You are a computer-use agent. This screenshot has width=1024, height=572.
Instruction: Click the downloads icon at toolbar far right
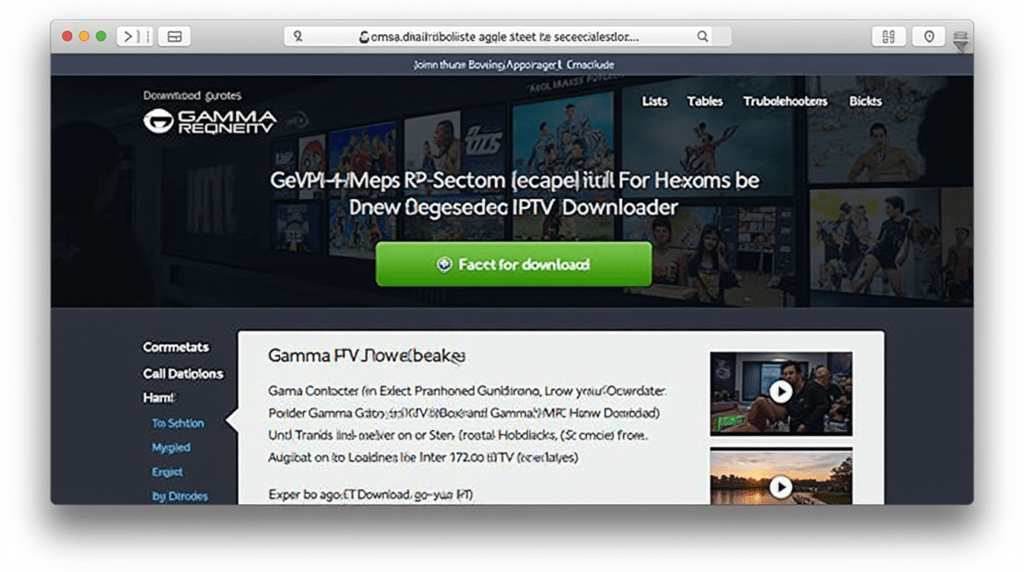tap(960, 40)
